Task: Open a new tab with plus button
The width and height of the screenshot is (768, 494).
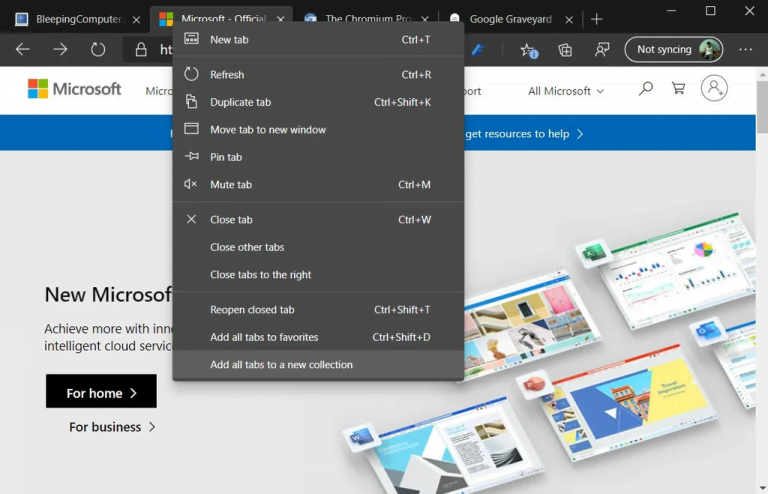Action: click(x=597, y=19)
